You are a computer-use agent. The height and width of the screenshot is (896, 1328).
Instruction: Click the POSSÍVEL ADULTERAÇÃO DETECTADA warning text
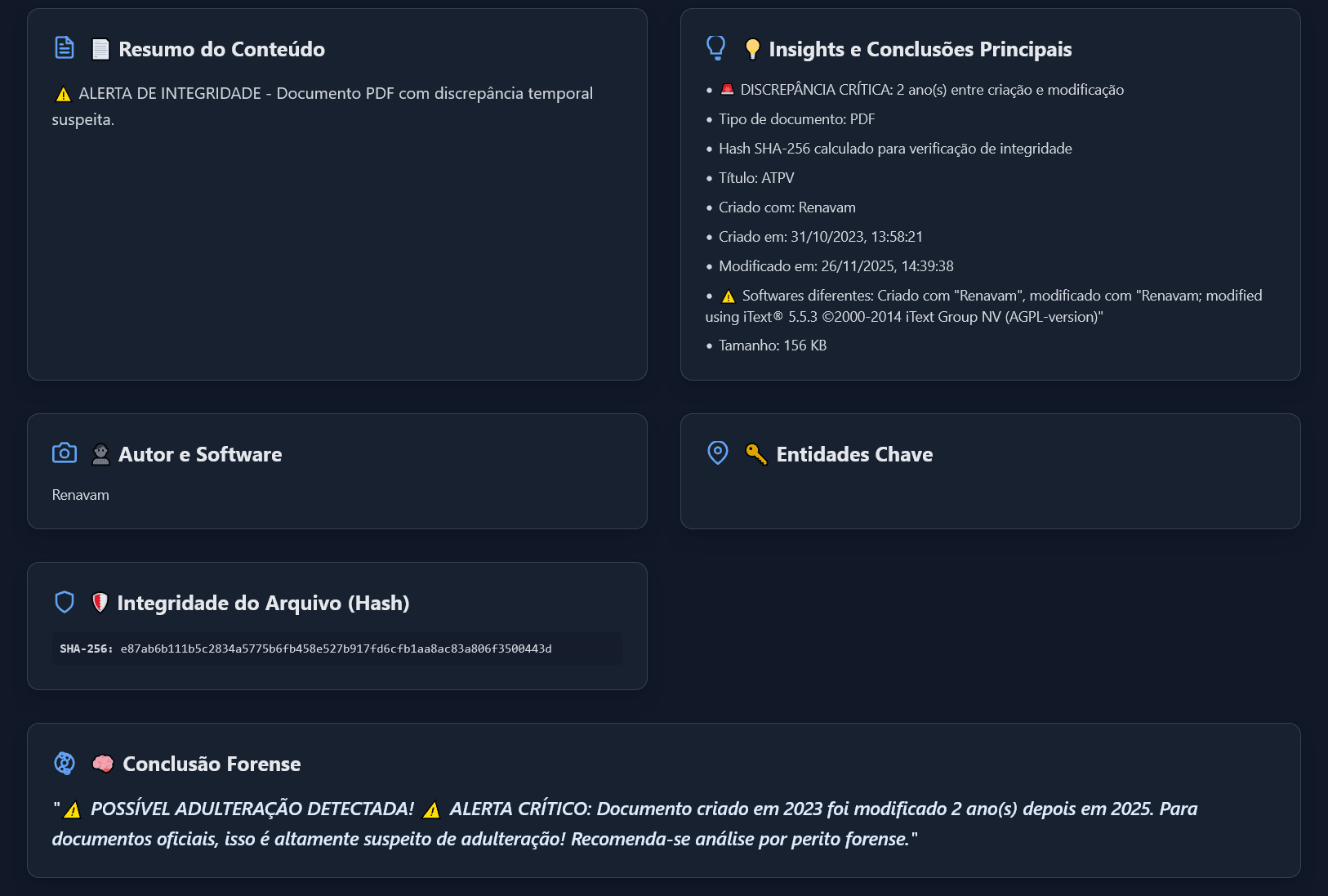pos(252,809)
